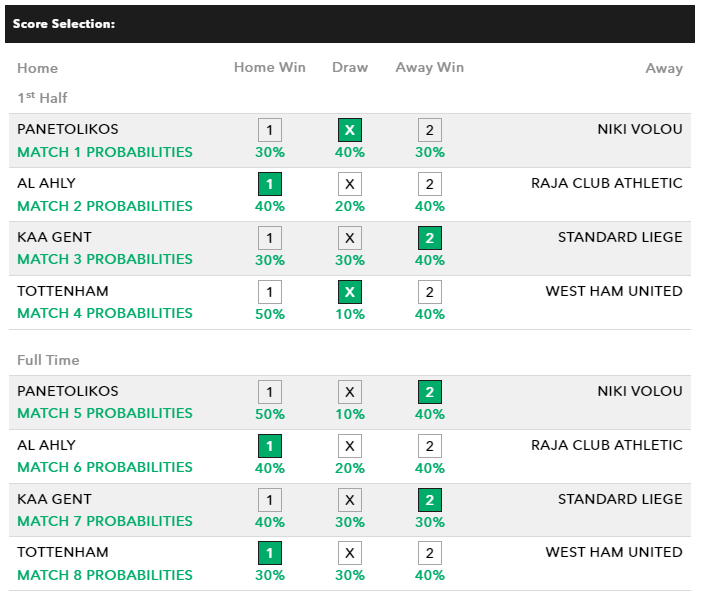Viewport: 701px width, 594px height.
Task: Pick Away Win for Niki Volou 1st Half
Action: 429,130
